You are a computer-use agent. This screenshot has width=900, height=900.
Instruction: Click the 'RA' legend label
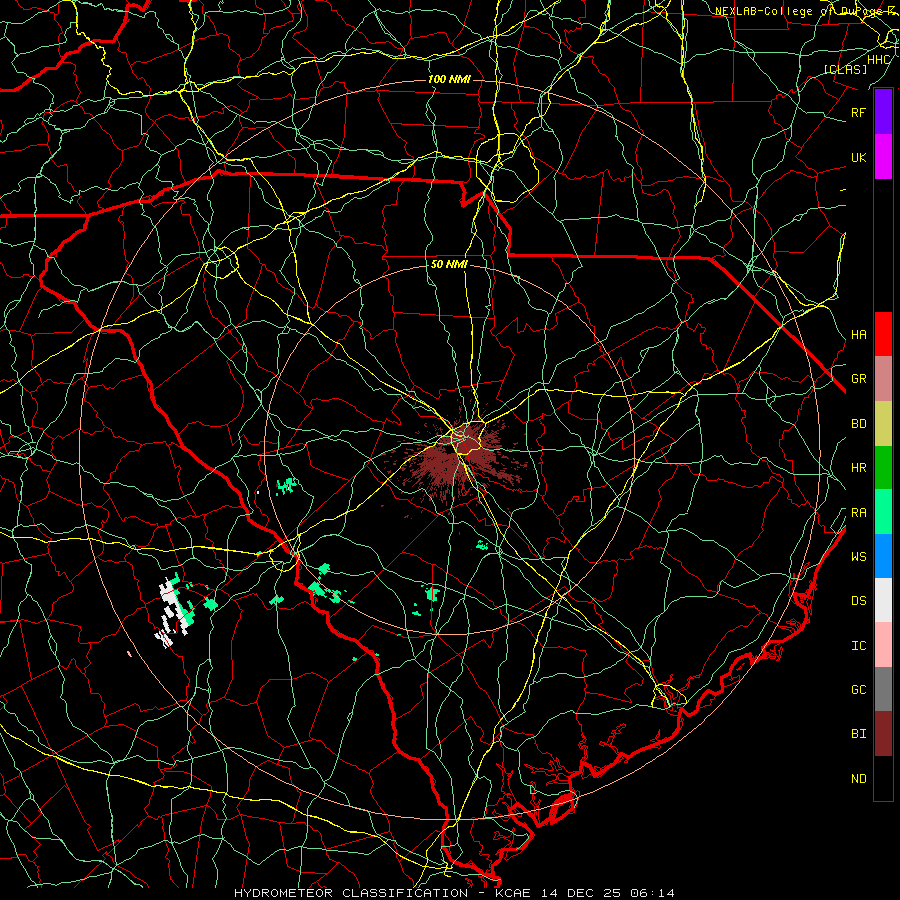[858, 513]
